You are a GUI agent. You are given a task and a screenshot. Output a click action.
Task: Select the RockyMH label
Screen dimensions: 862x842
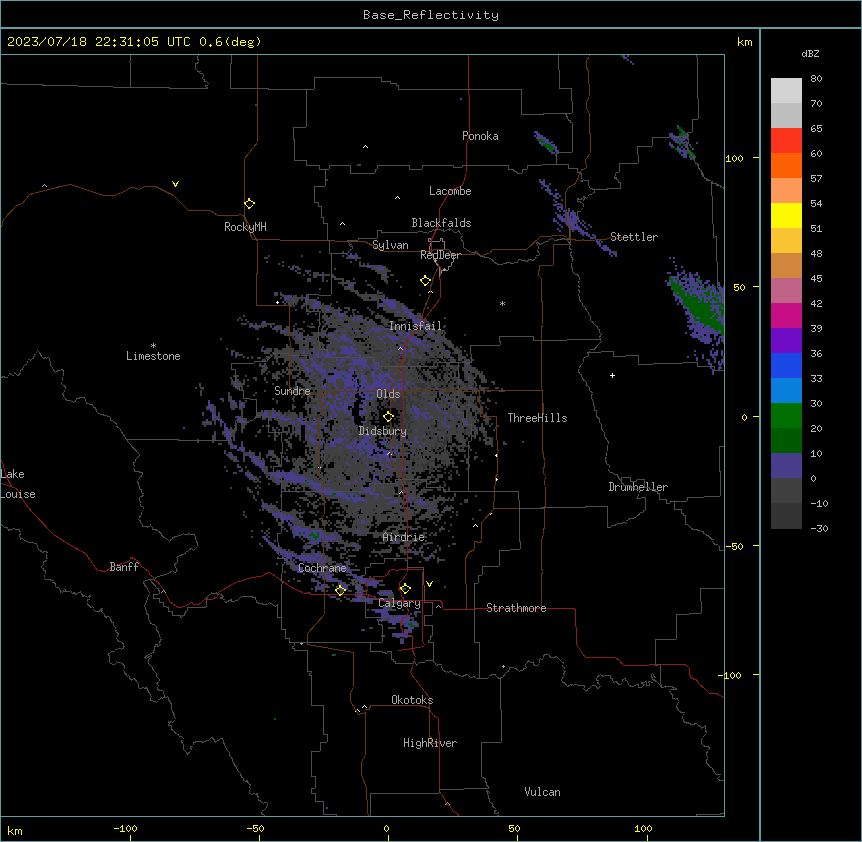point(245,227)
